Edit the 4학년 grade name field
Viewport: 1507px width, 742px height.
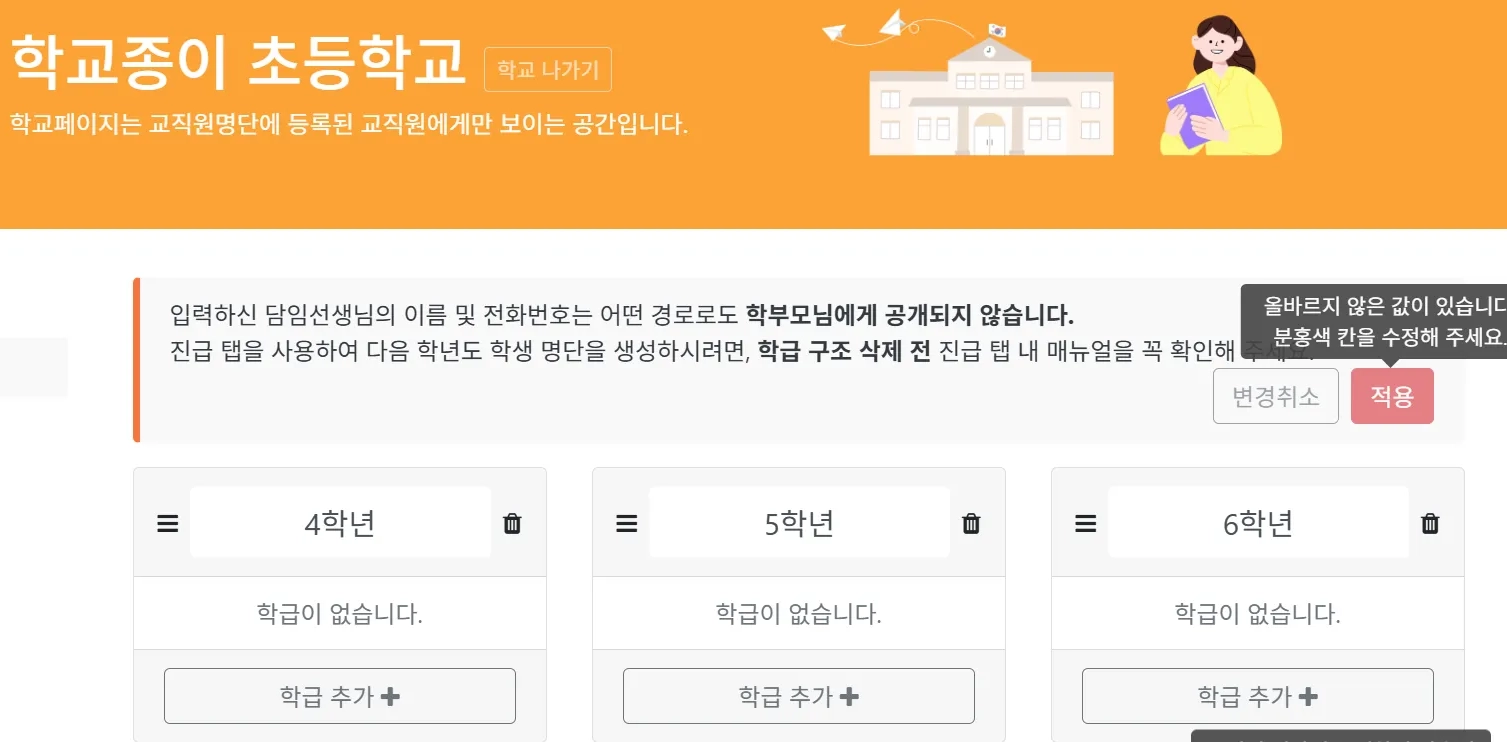[340, 523]
